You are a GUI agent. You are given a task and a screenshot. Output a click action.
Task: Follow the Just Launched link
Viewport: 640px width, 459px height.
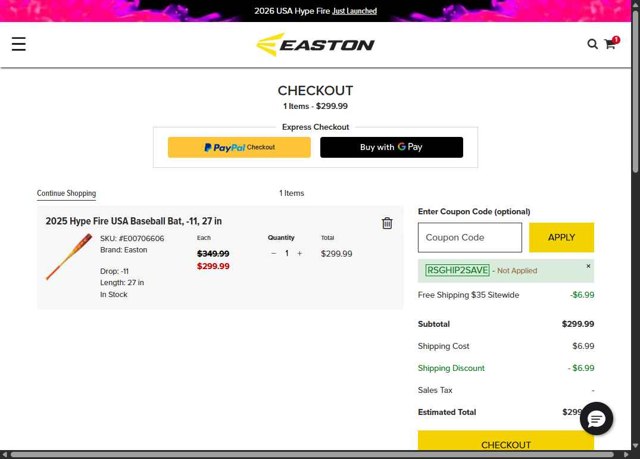[x=354, y=11]
